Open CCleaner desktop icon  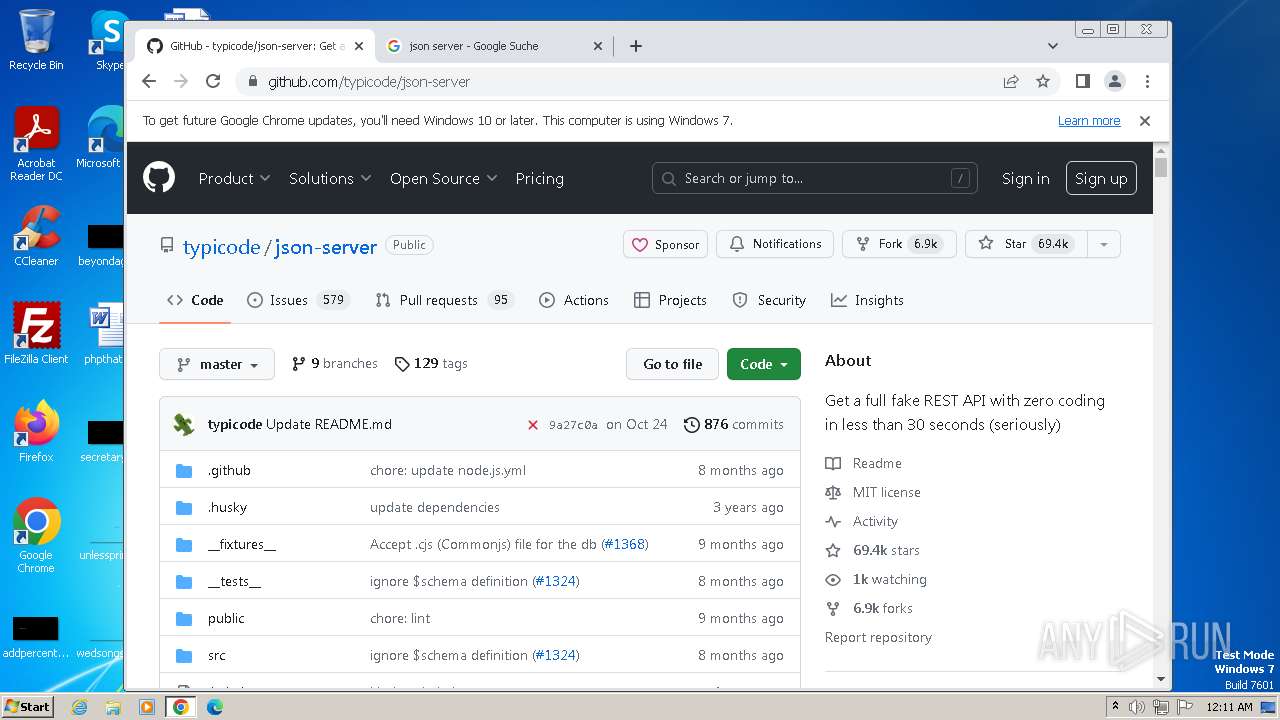click(x=36, y=236)
